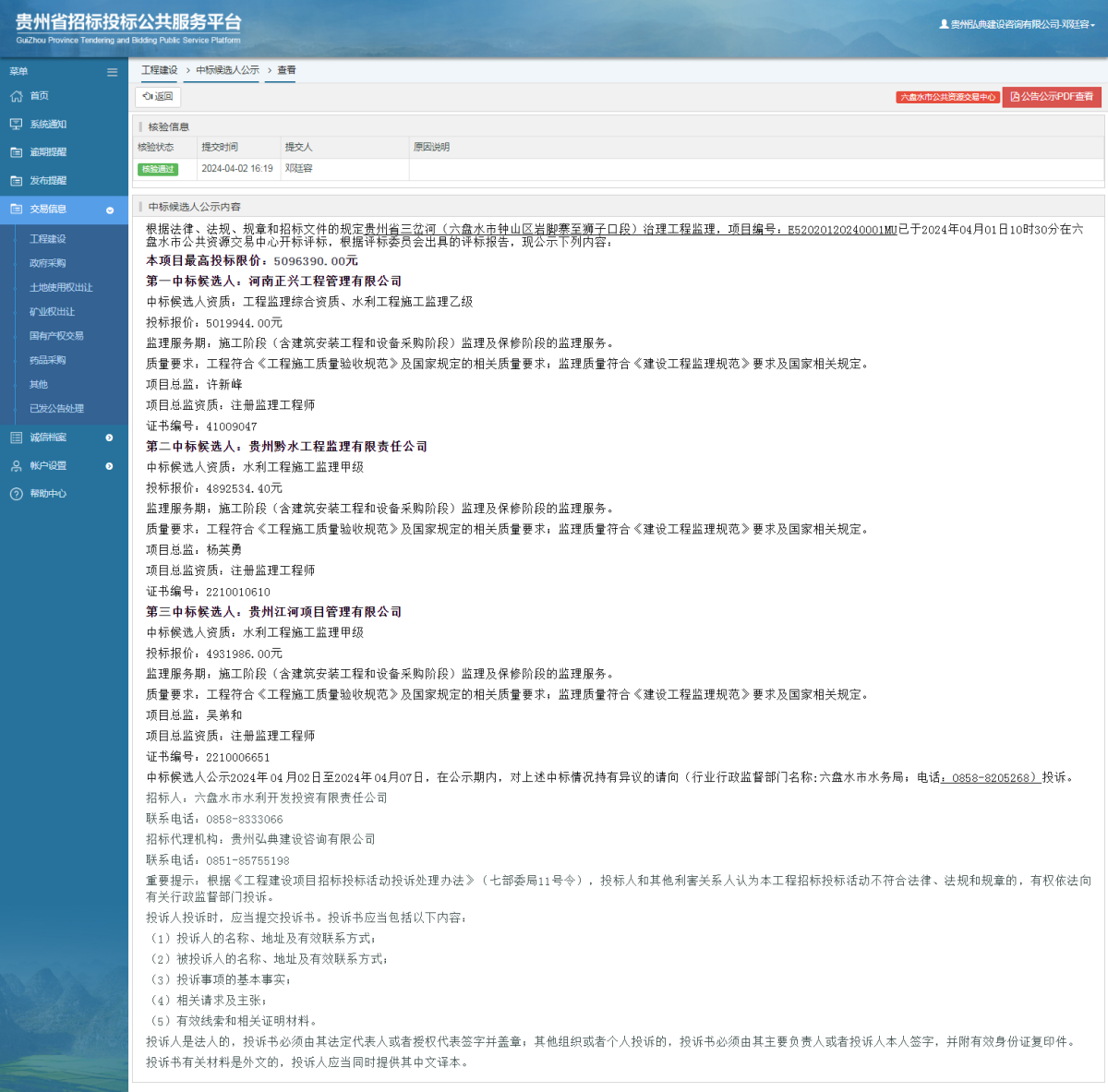Screen dimensions: 1108x1092
Task: Click the 核验状态 column header
Action: pyautogui.click(x=156, y=147)
